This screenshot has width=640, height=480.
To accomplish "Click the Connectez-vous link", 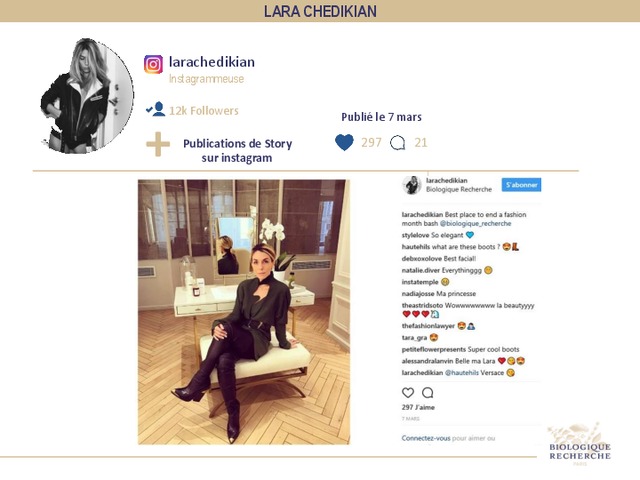I will (426, 438).
